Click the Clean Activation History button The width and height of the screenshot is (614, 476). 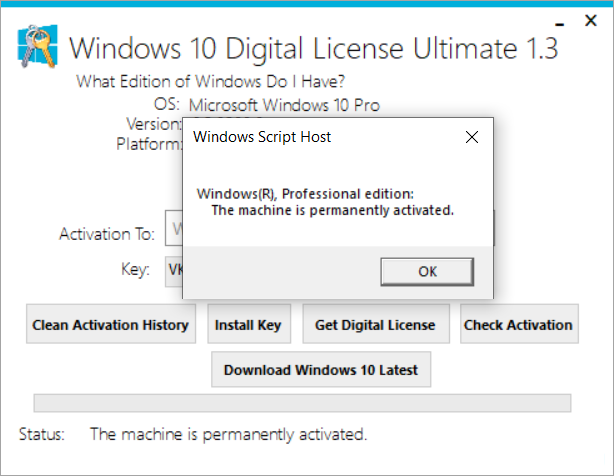(111, 324)
